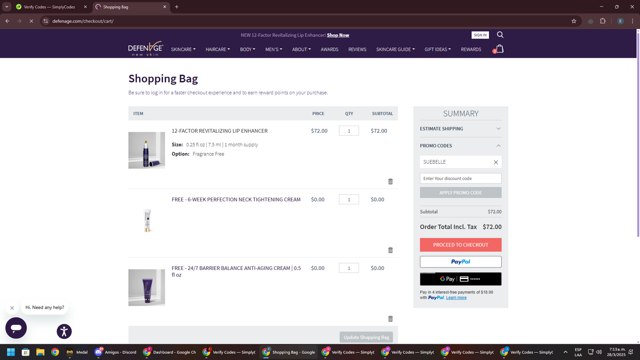The image size is (640, 360).
Task: Open new browser tab
Action: pos(176,7)
